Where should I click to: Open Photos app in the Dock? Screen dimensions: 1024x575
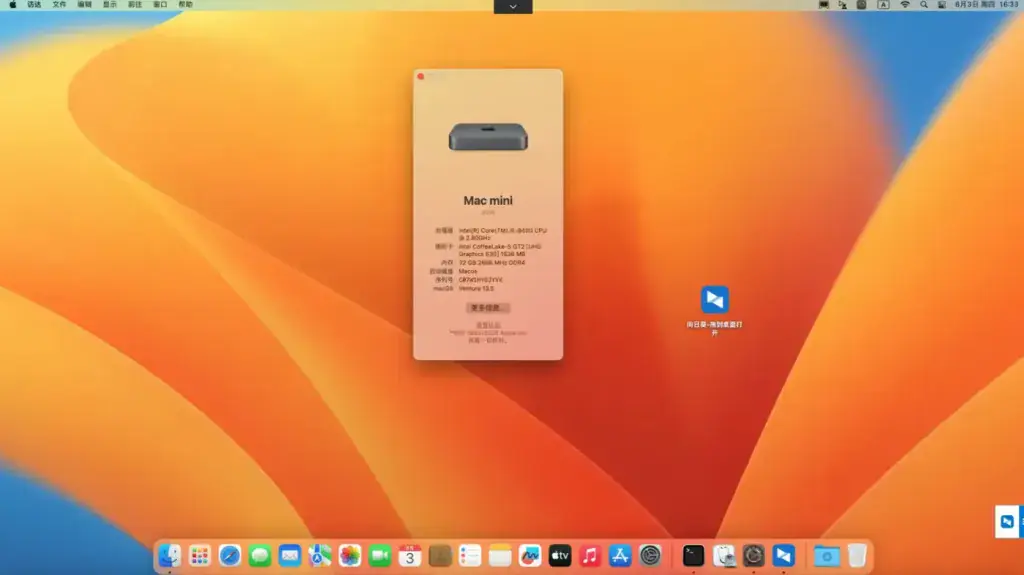(350, 555)
